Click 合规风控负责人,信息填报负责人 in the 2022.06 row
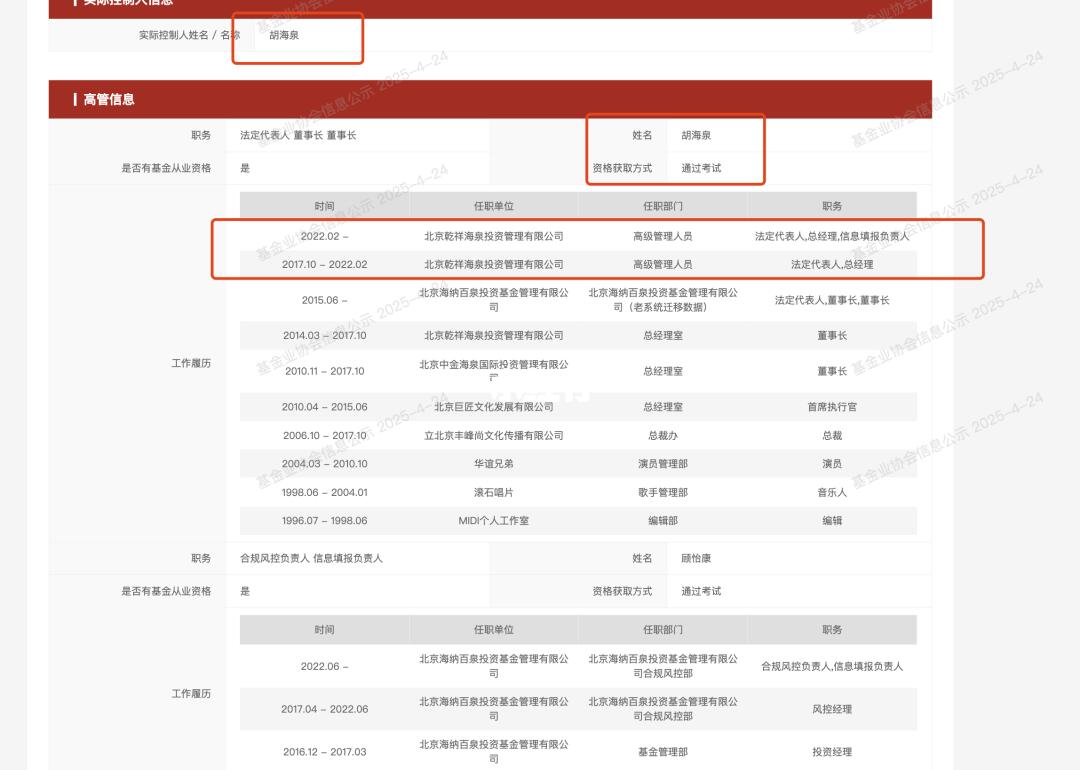 [x=831, y=667]
